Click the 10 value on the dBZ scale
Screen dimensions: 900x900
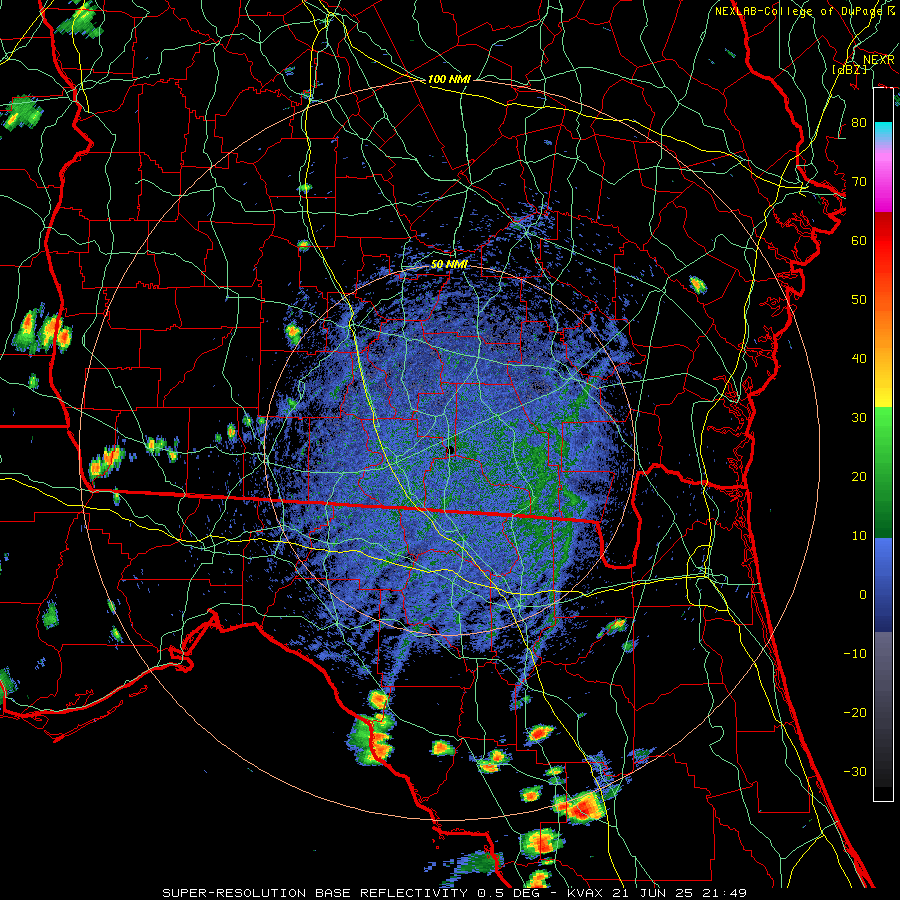[859, 536]
